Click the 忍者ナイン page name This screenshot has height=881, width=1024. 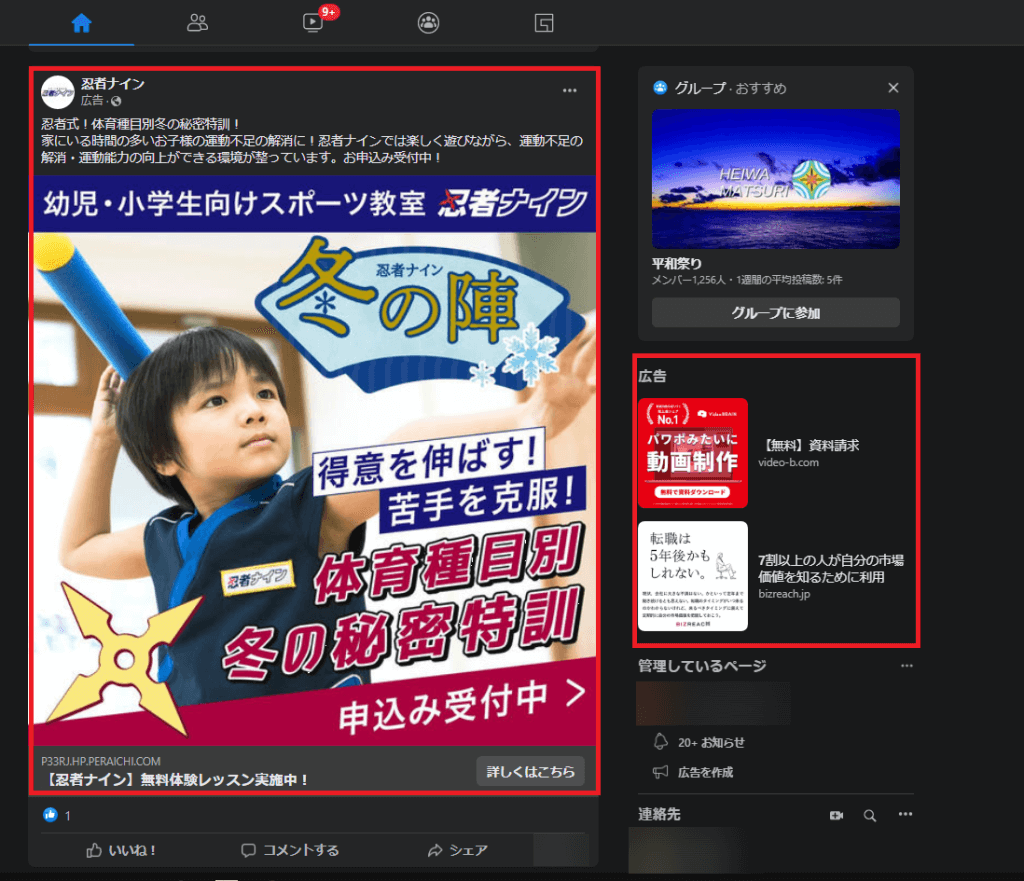coord(113,84)
